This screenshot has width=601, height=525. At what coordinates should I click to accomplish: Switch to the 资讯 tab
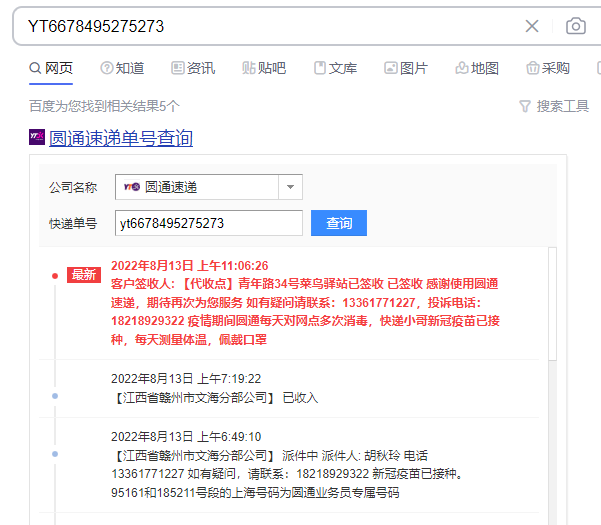click(193, 68)
